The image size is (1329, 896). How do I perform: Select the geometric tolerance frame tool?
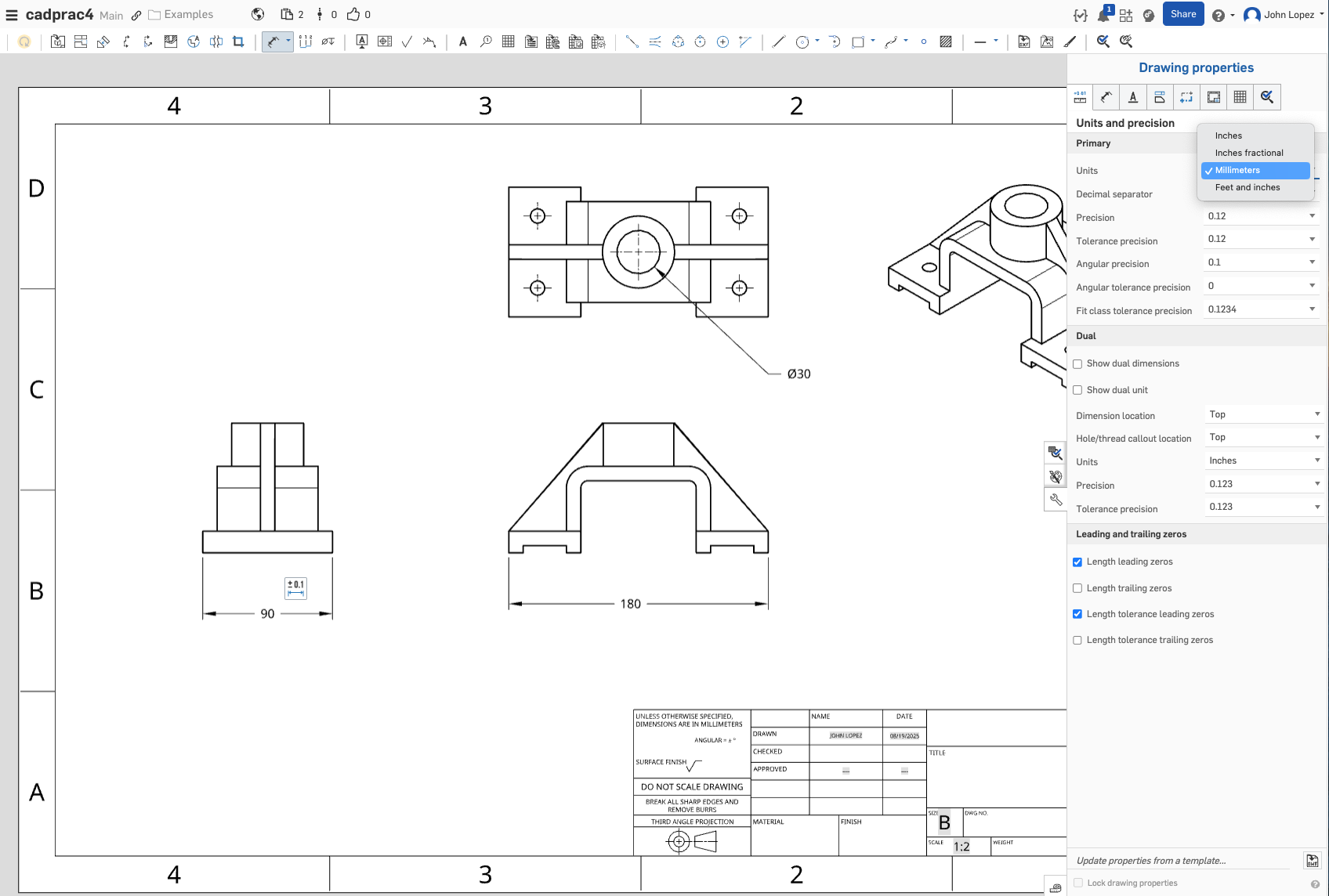(x=384, y=42)
